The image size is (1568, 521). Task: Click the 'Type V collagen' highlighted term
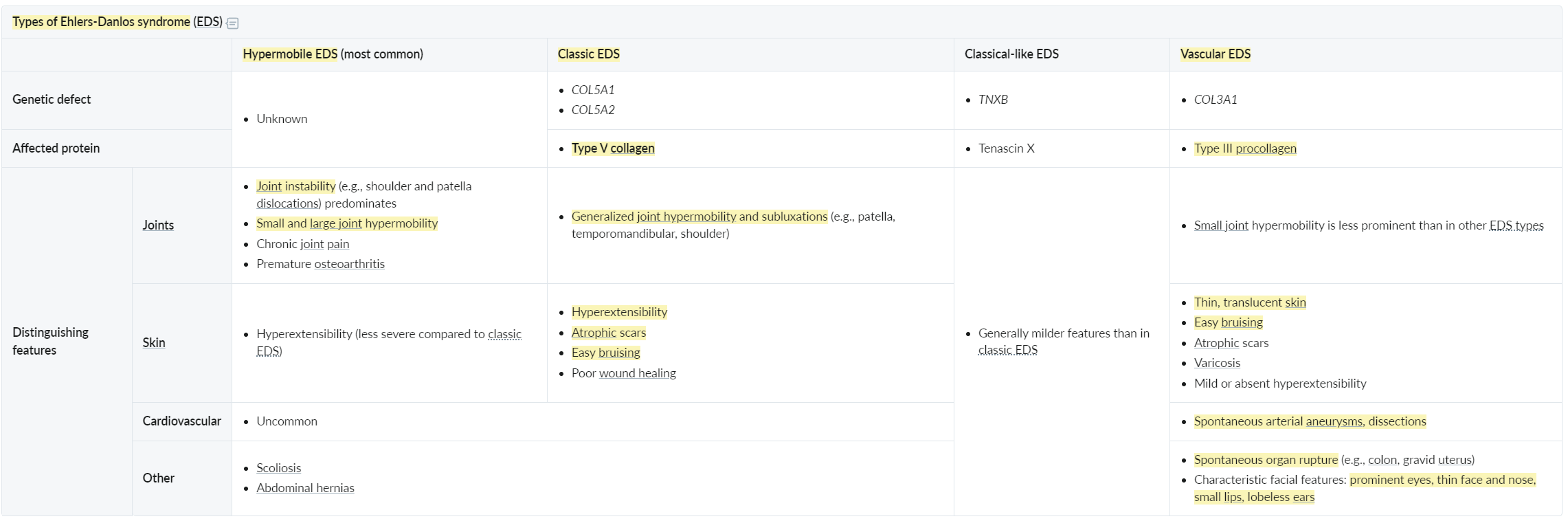[613, 148]
